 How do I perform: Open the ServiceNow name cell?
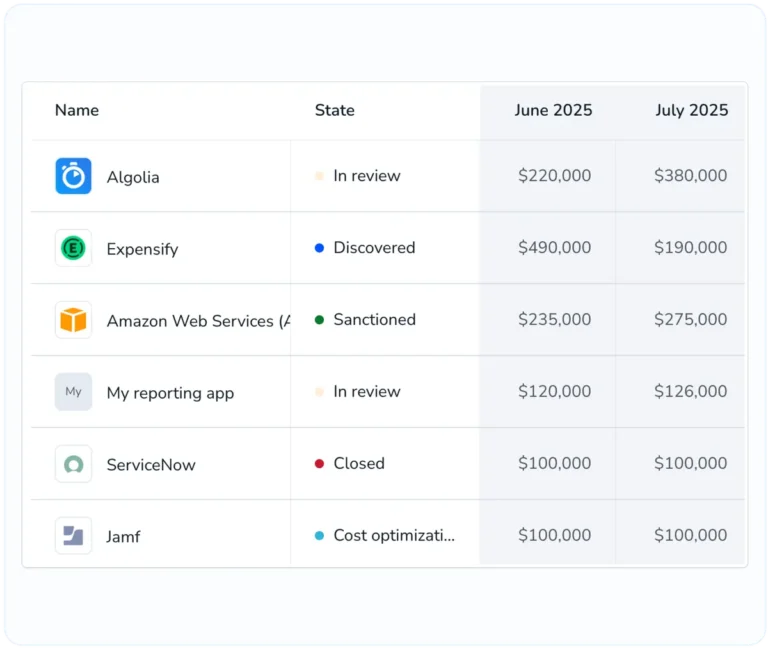(151, 464)
